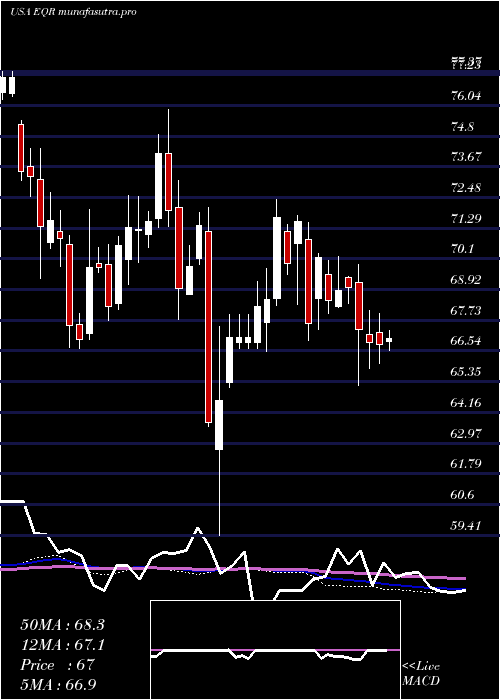Image resolution: width=500 pixels, height=700 pixels.
Task: Click the USA EQR chart title
Action: click(73, 12)
